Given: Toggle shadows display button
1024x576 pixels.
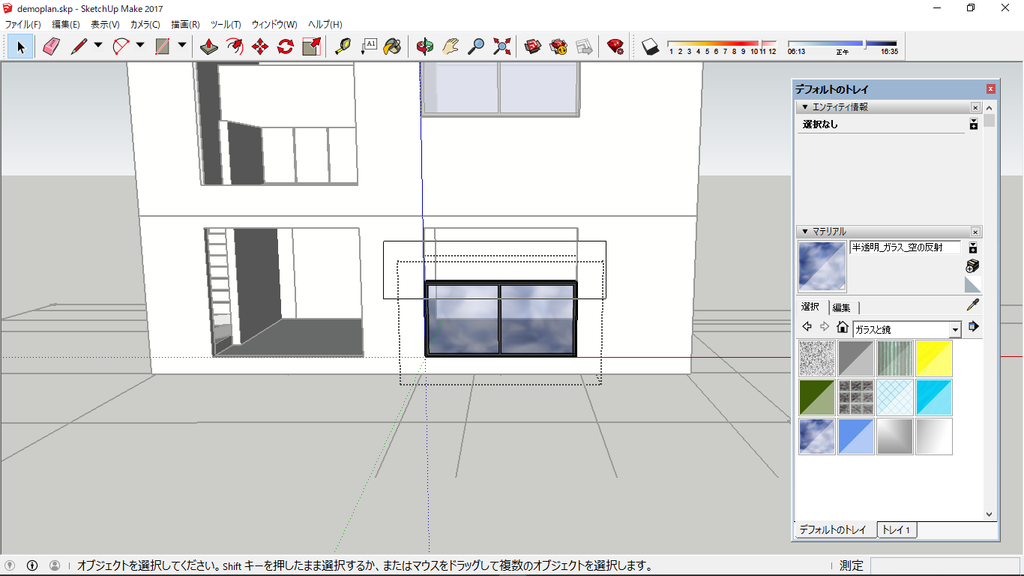Looking at the screenshot, I should click(x=650, y=46).
